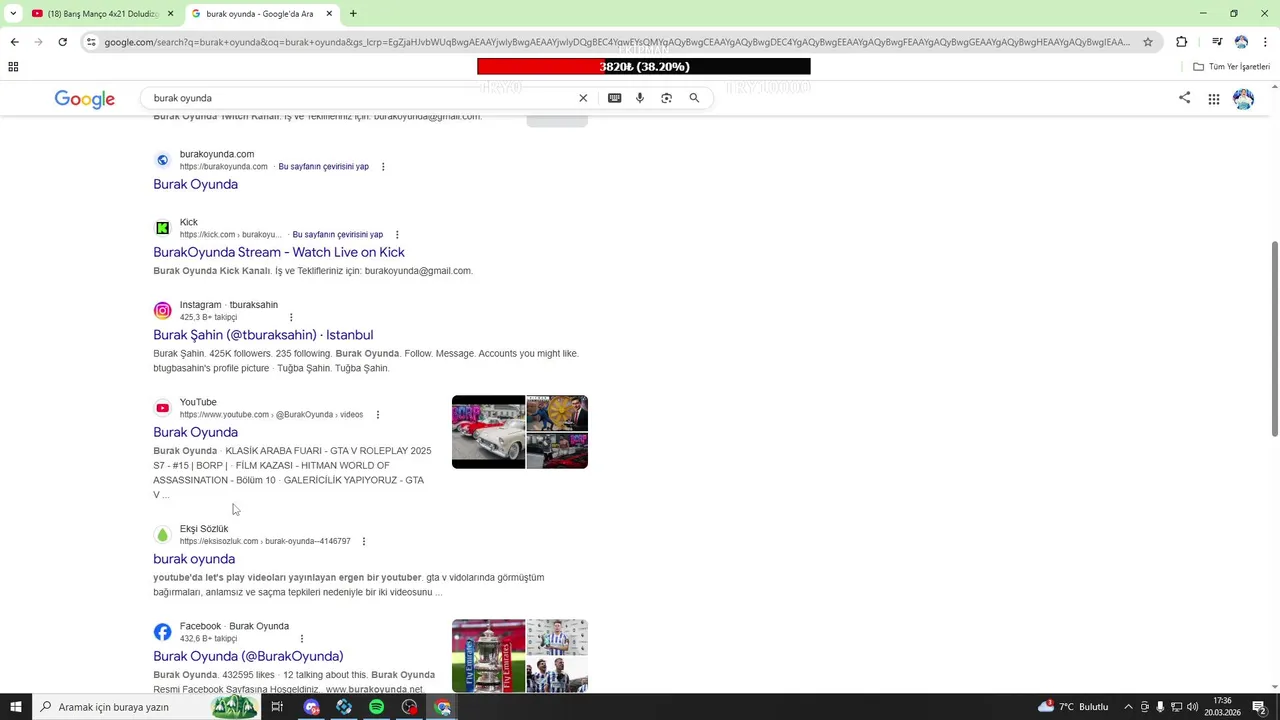Focus the browser address bar URL
The width and height of the screenshot is (1280, 720).
point(617,42)
